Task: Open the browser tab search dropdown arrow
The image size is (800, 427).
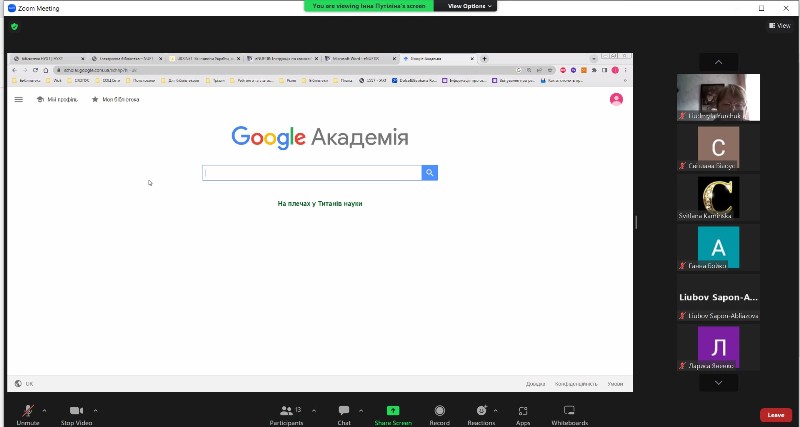Action: tap(594, 59)
